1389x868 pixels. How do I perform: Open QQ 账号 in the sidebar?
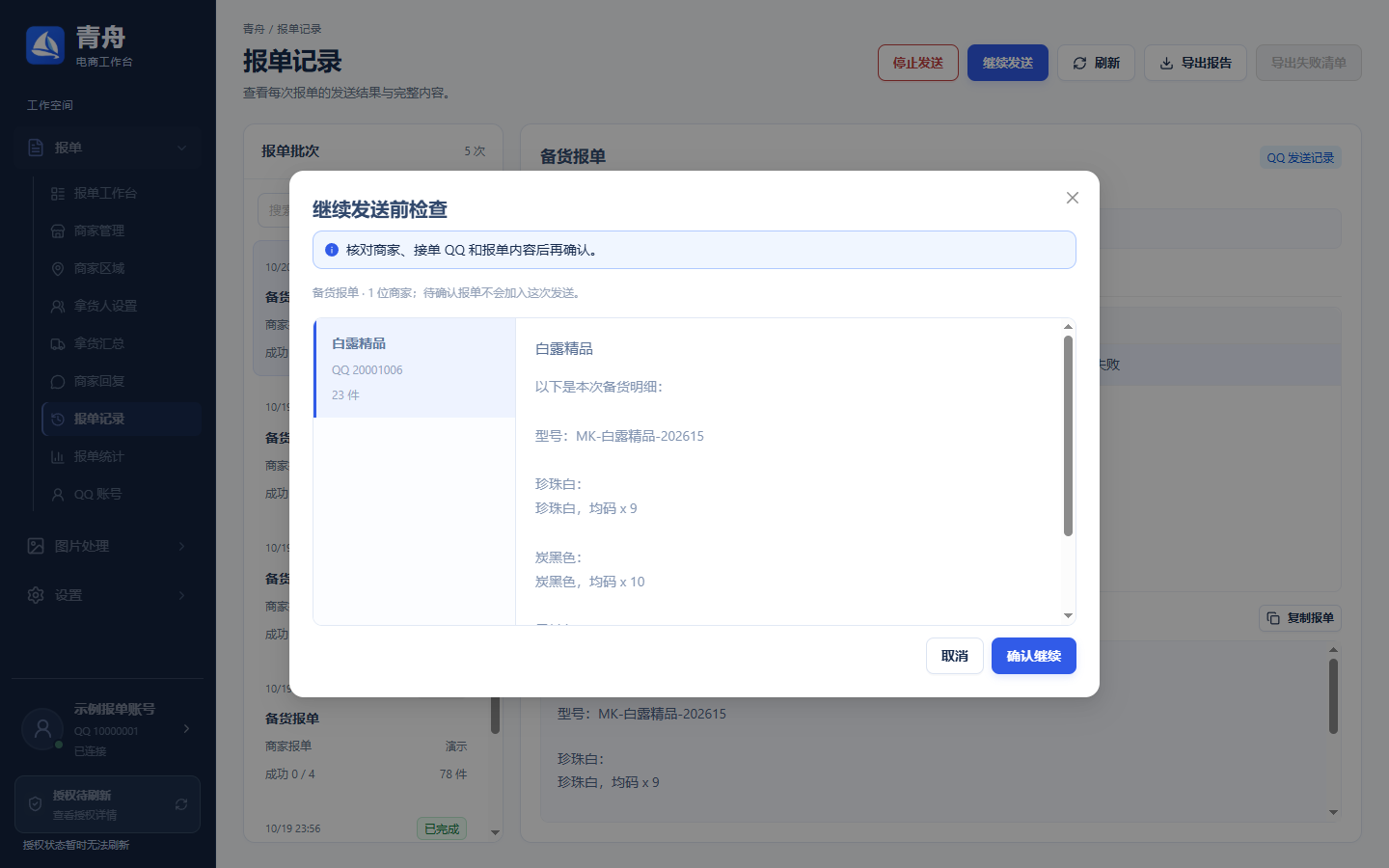(x=122, y=494)
